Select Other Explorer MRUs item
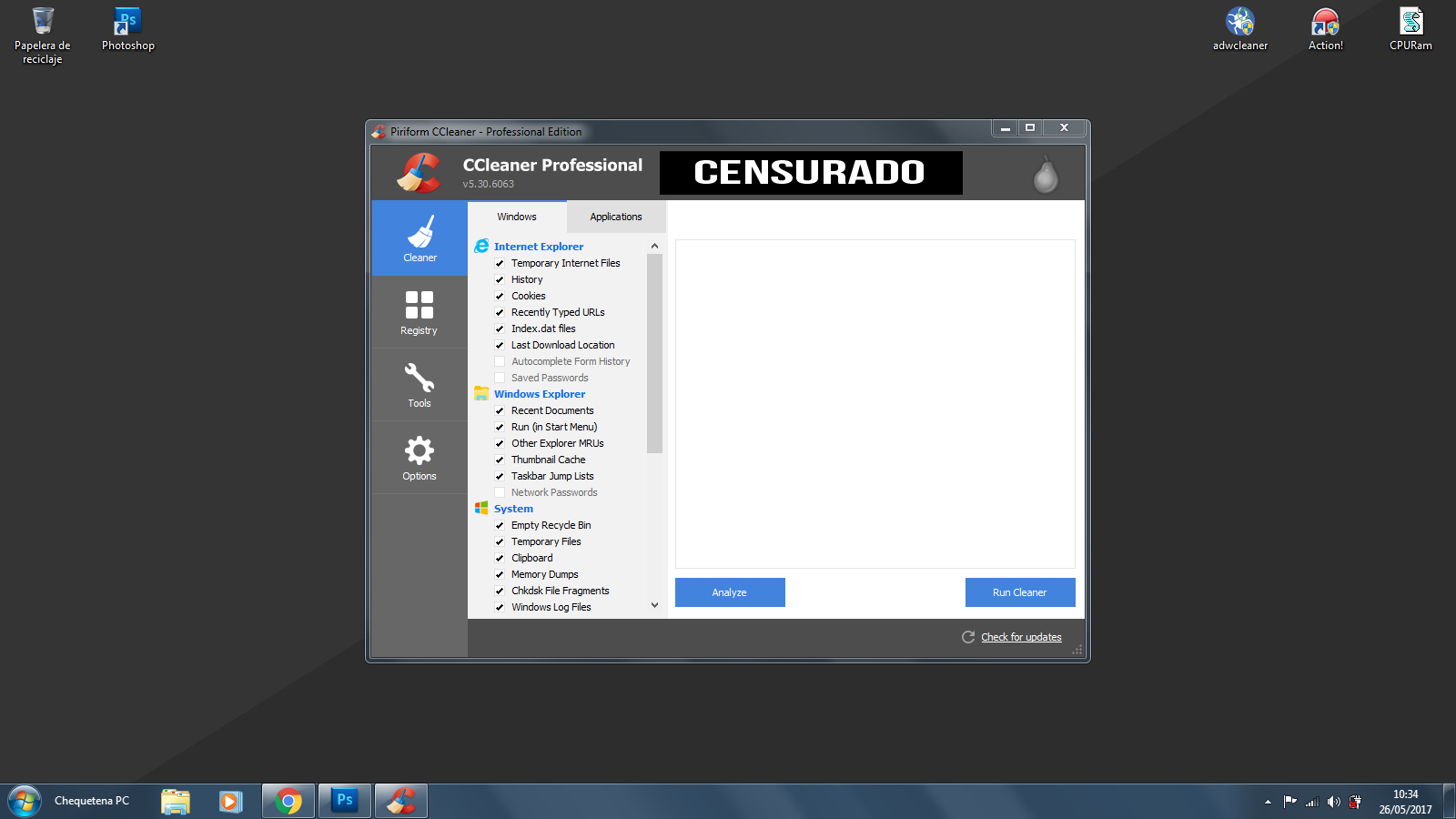1456x819 pixels. click(557, 443)
